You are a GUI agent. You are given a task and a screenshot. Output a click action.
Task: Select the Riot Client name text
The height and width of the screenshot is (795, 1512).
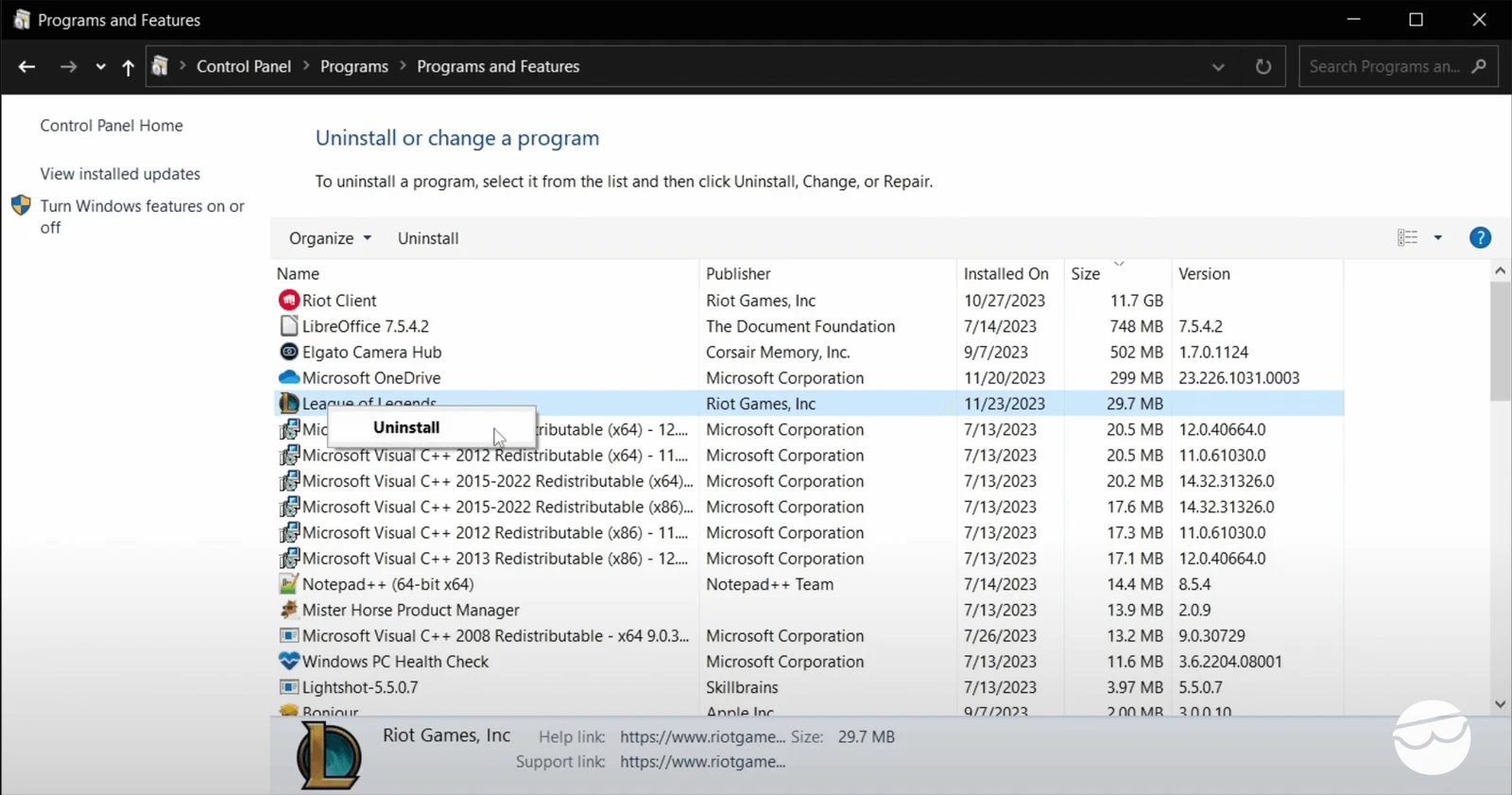(x=339, y=301)
